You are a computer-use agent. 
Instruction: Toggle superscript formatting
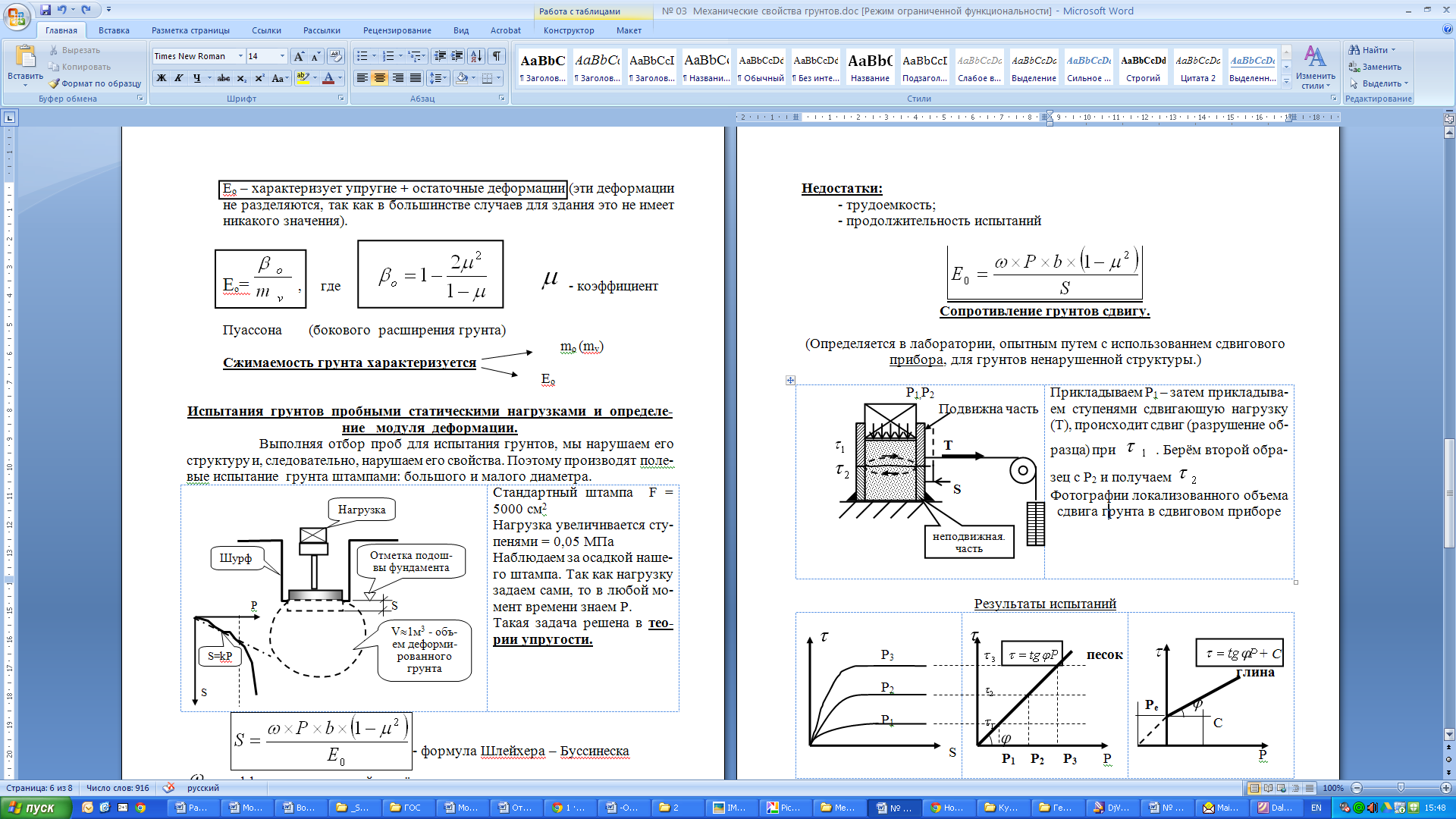pyautogui.click(x=259, y=78)
